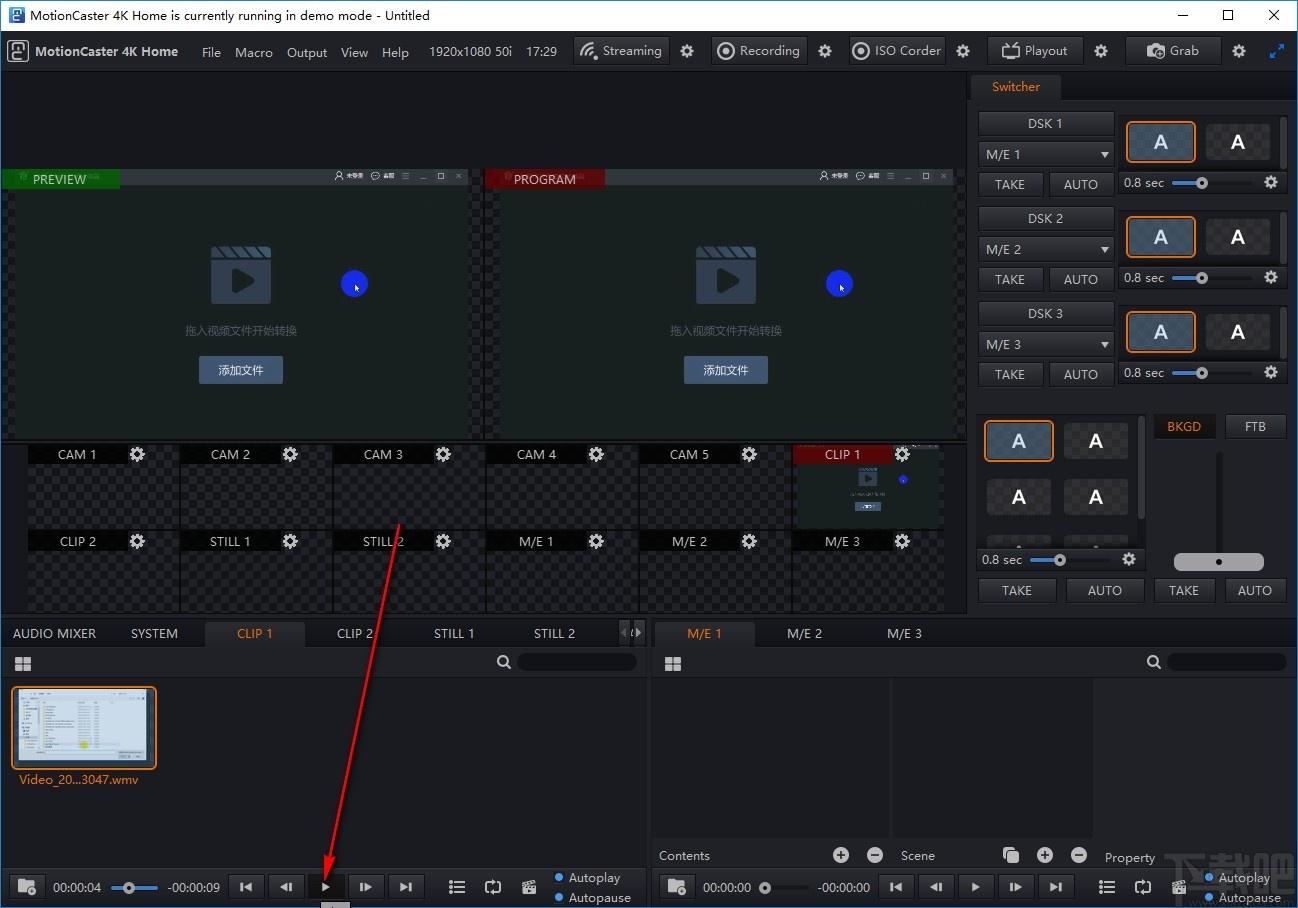Click the add media folder icon in CLIP 1 player
The width and height of the screenshot is (1298, 908).
point(26,887)
